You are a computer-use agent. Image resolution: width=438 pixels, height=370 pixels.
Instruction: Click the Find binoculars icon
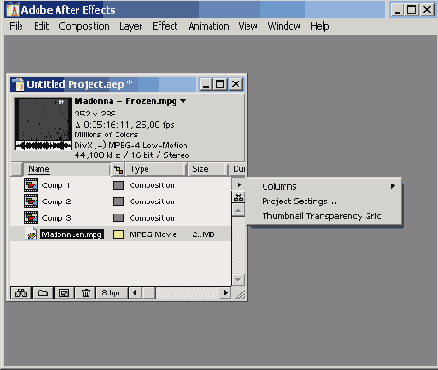pos(21,293)
